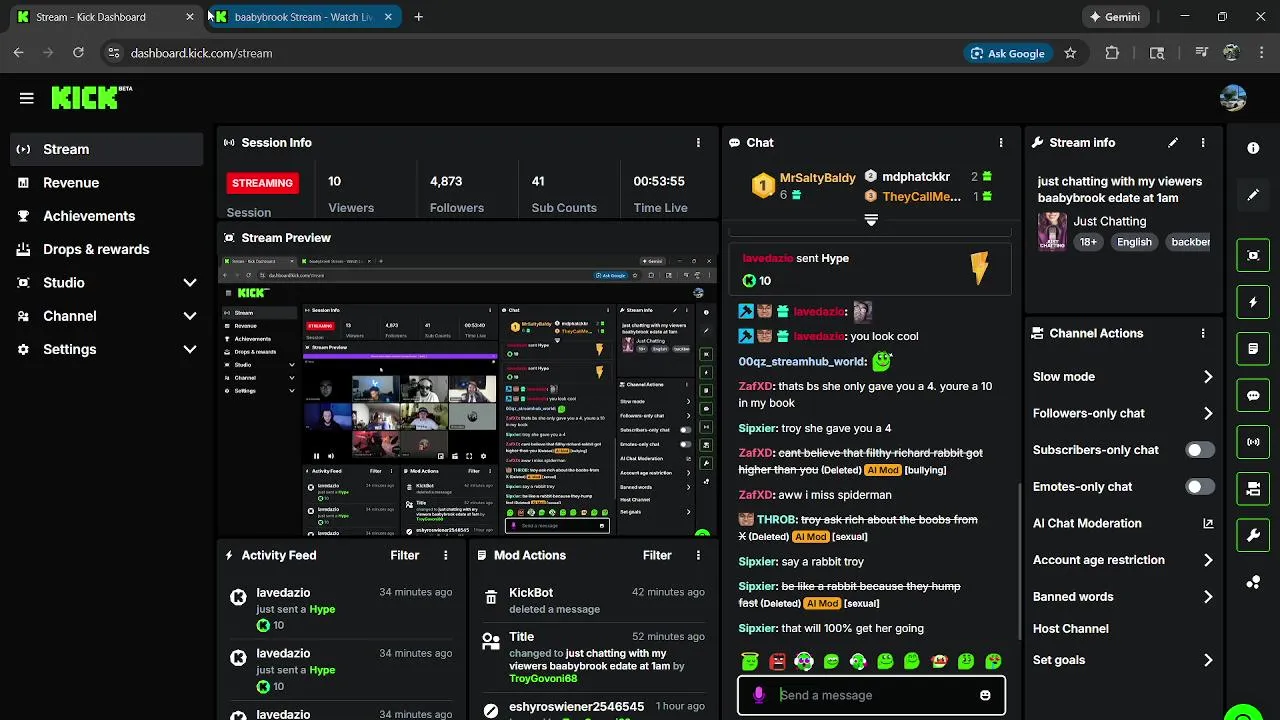Insert the red angry emote from the emote row
Viewport: 1280px width, 720px height.
coord(777,661)
